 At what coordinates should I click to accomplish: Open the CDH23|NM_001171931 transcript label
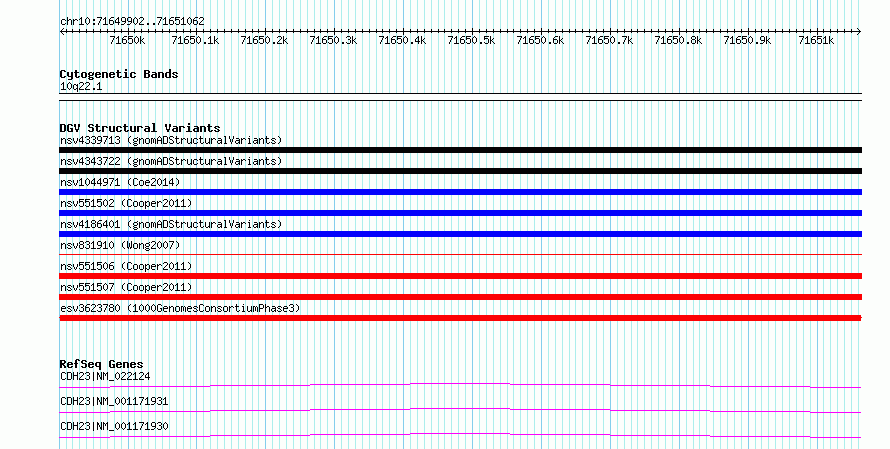[x=114, y=401]
